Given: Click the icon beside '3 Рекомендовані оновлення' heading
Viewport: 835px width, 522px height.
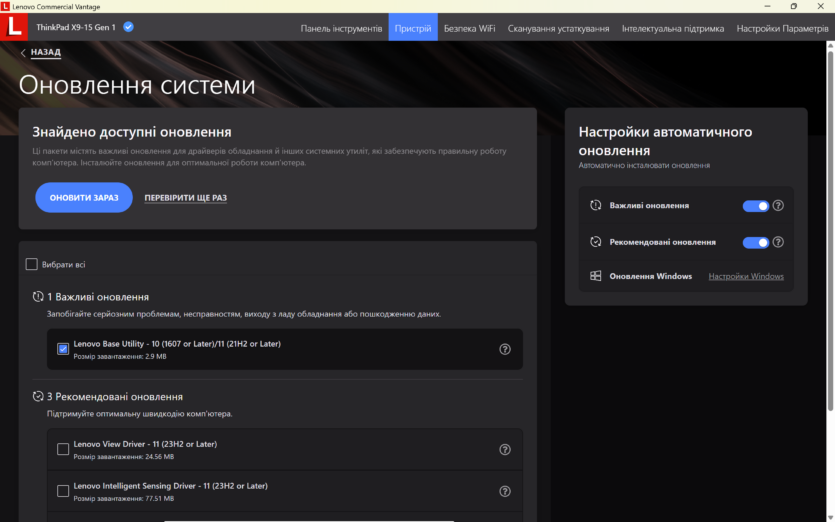Looking at the screenshot, I should pyautogui.click(x=38, y=396).
